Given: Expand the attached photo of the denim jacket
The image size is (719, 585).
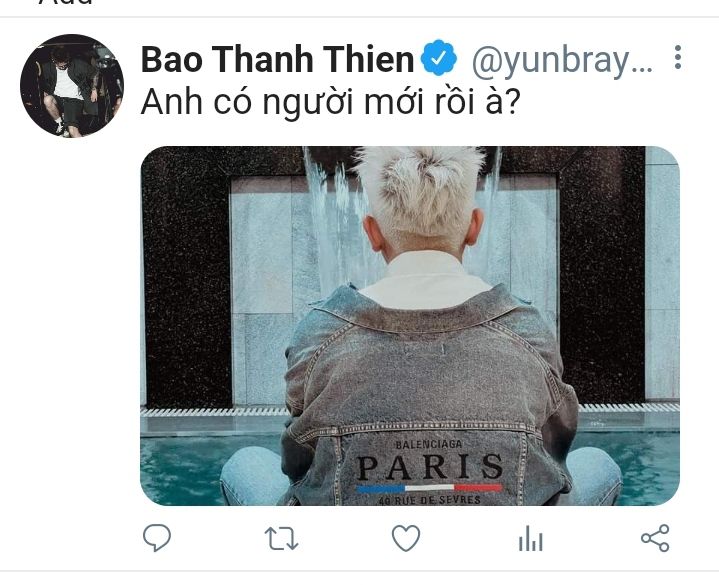Looking at the screenshot, I should [410, 326].
